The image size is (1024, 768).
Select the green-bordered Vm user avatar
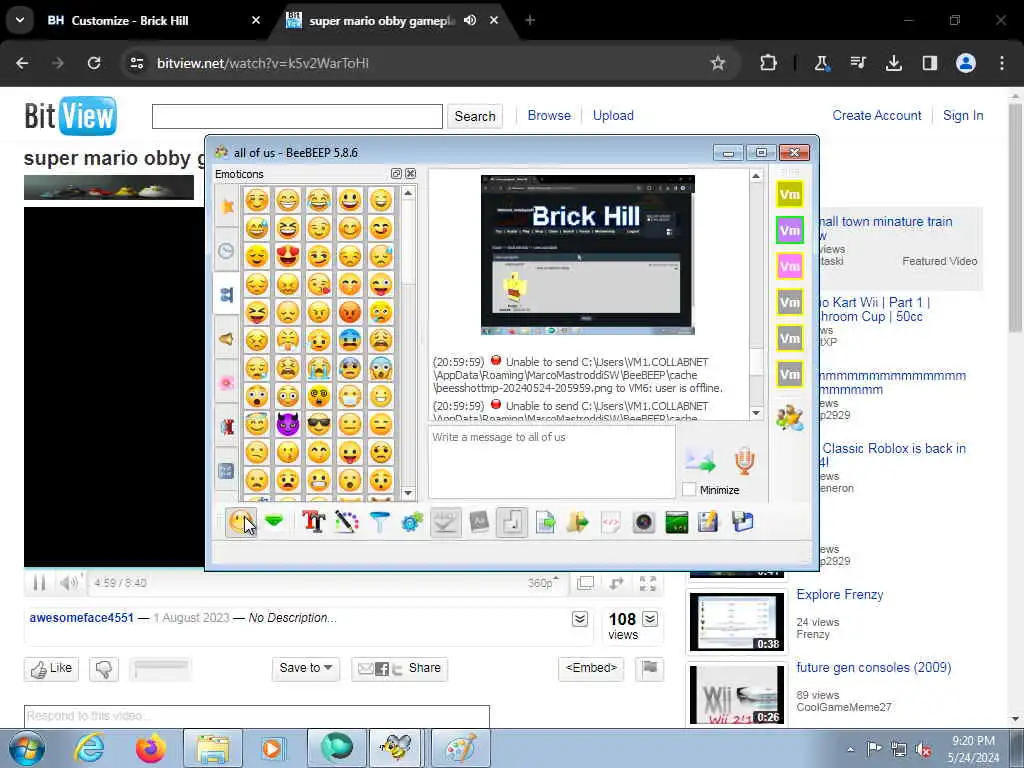tap(790, 231)
